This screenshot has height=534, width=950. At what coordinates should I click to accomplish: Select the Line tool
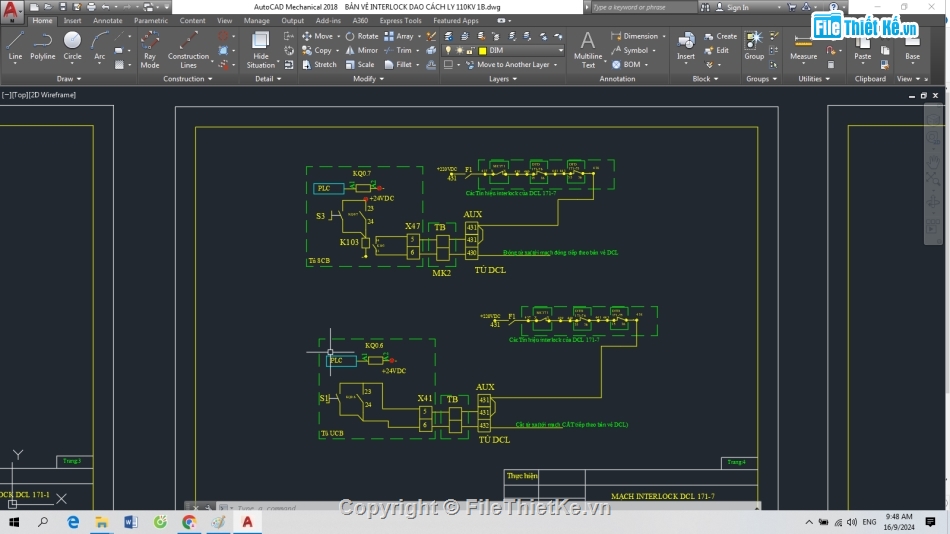[x=15, y=46]
